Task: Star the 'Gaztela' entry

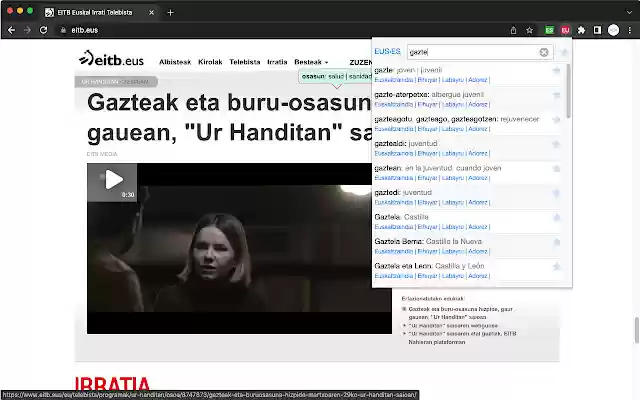Action: pyautogui.click(x=556, y=218)
